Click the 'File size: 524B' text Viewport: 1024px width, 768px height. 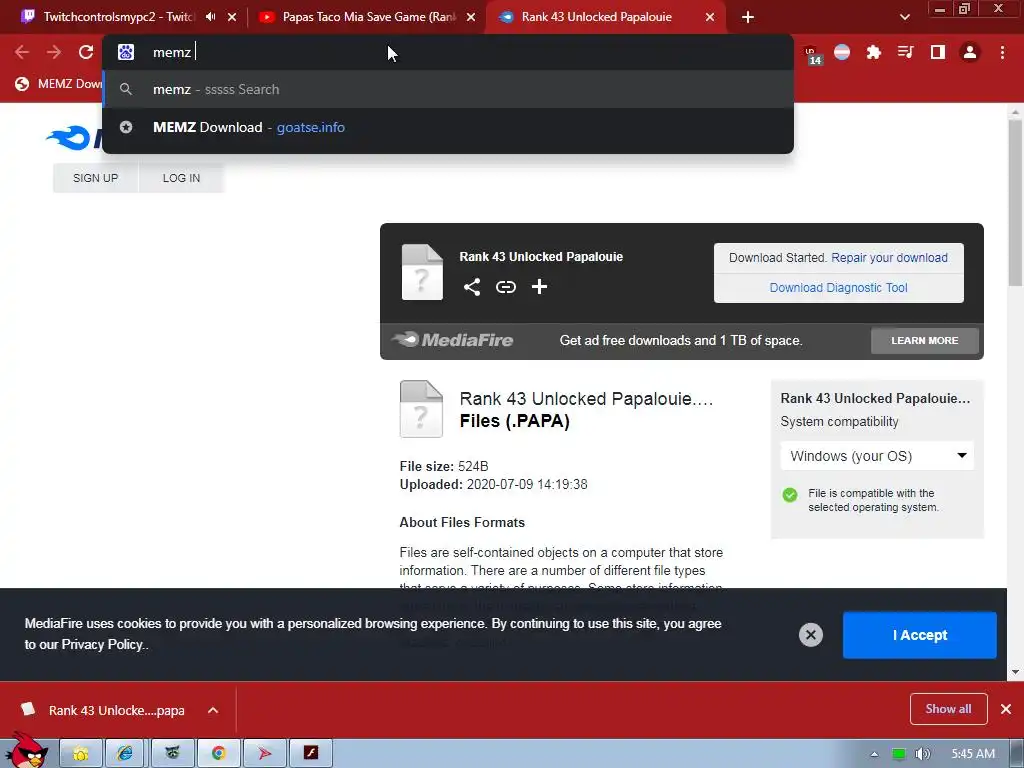pyautogui.click(x=444, y=466)
